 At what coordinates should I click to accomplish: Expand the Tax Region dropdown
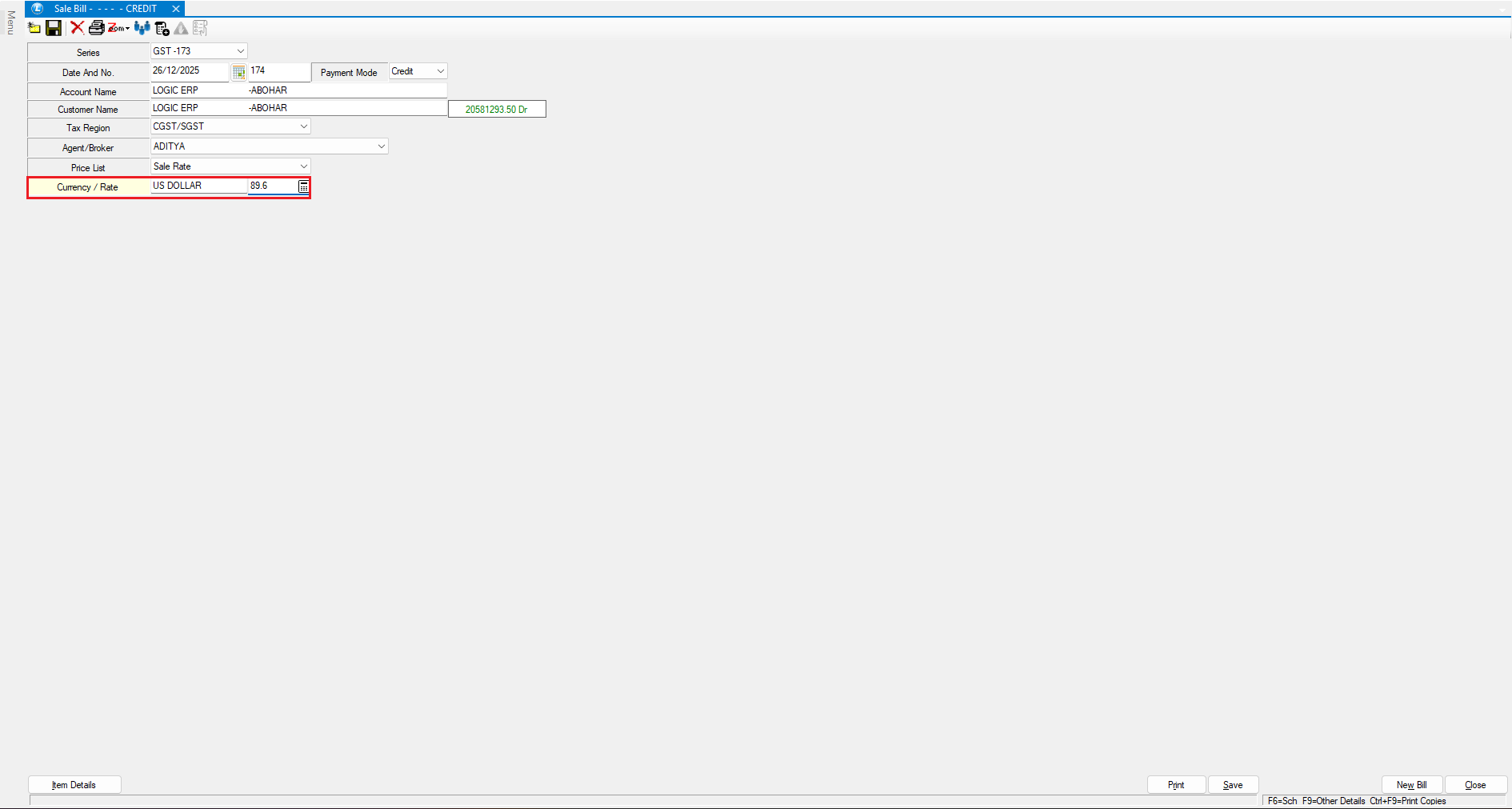303,126
